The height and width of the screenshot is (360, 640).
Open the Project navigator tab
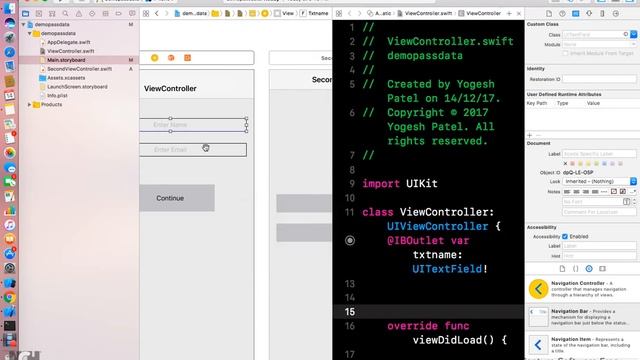(25, 13)
